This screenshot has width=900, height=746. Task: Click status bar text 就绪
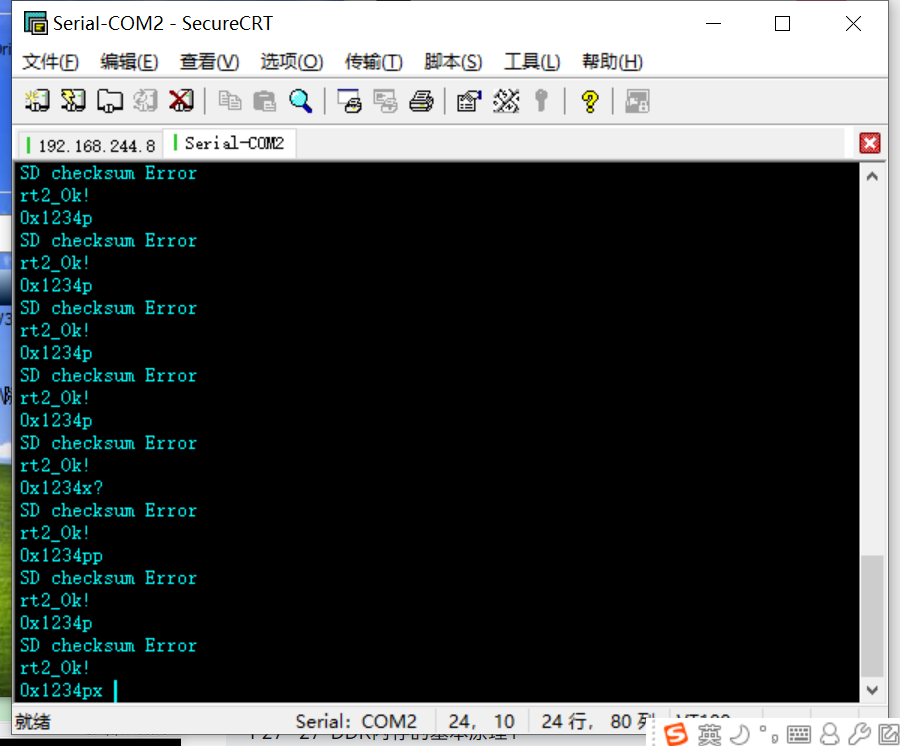tap(33, 721)
